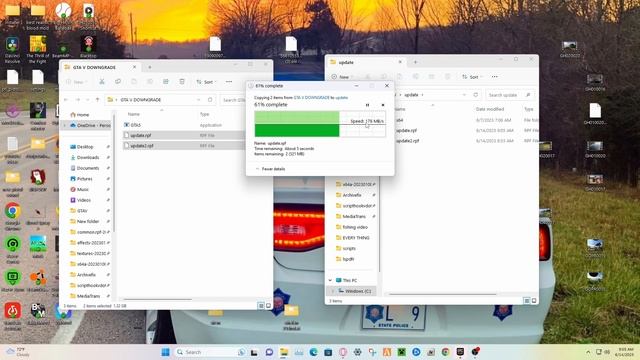The height and width of the screenshot is (360, 640).
Task: Click Copy icon in GTA V DOWNGRADE toolbar
Action: 118,82
